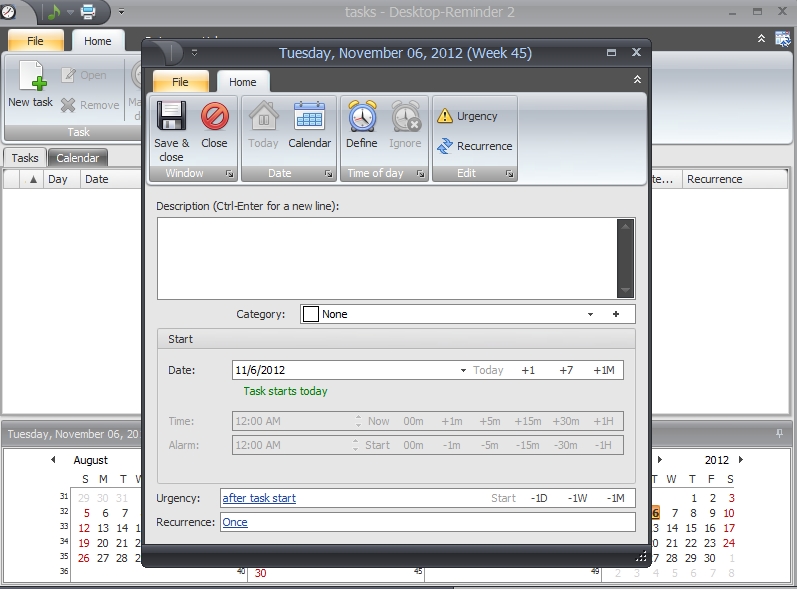Open the main window File tab
The height and width of the screenshot is (589, 797).
click(35, 41)
